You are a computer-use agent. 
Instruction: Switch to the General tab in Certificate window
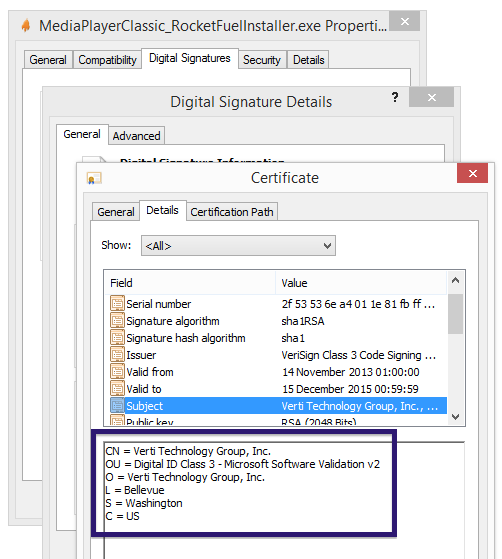[116, 212]
